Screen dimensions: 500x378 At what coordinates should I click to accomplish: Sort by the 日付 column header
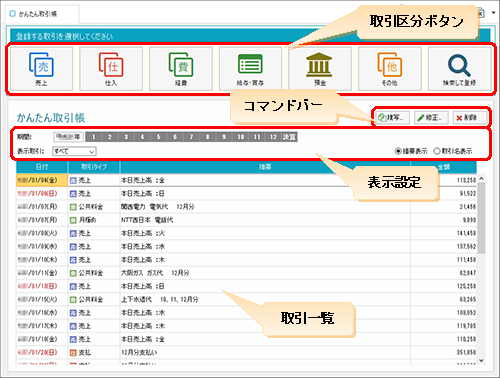42,167
